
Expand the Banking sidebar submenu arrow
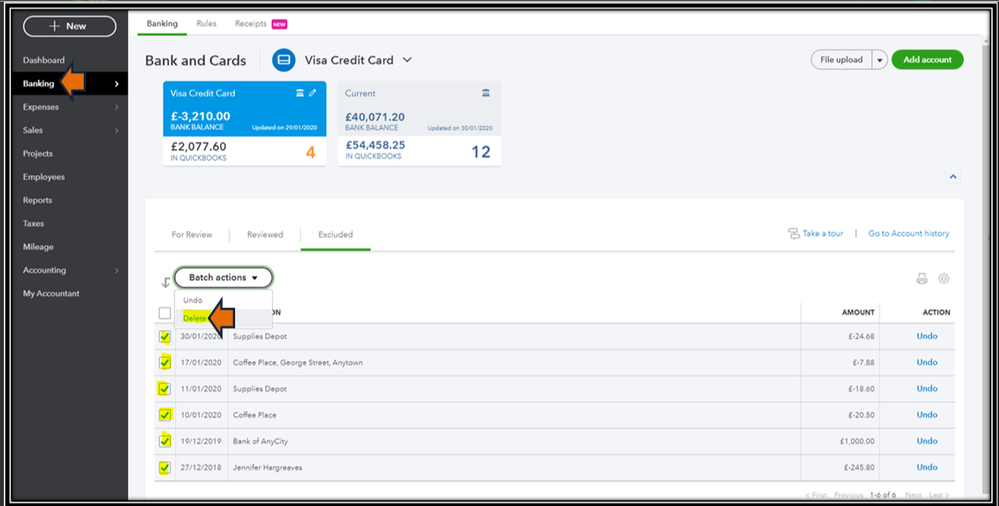pos(117,84)
